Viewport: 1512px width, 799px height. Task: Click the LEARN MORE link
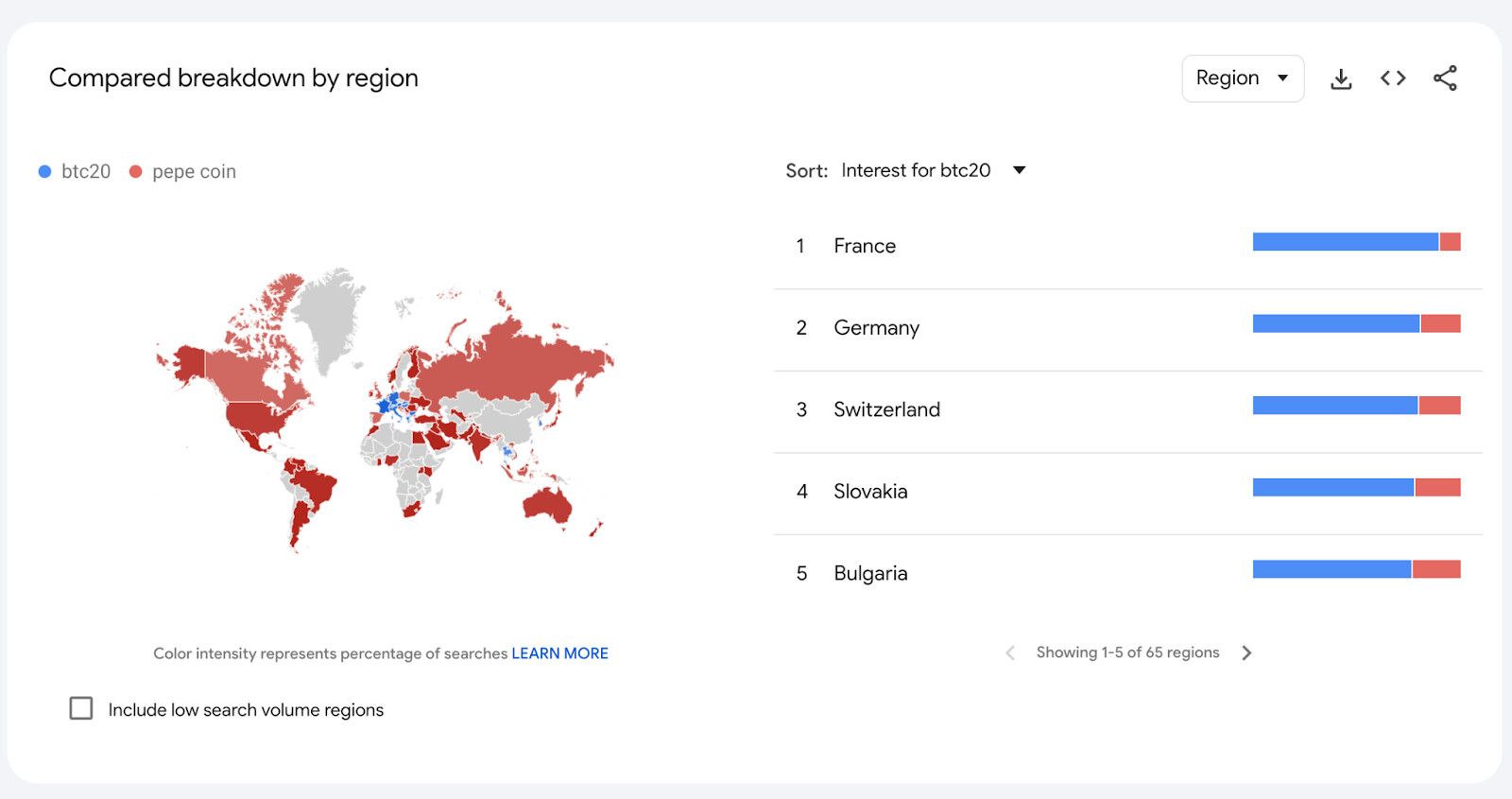pos(559,652)
